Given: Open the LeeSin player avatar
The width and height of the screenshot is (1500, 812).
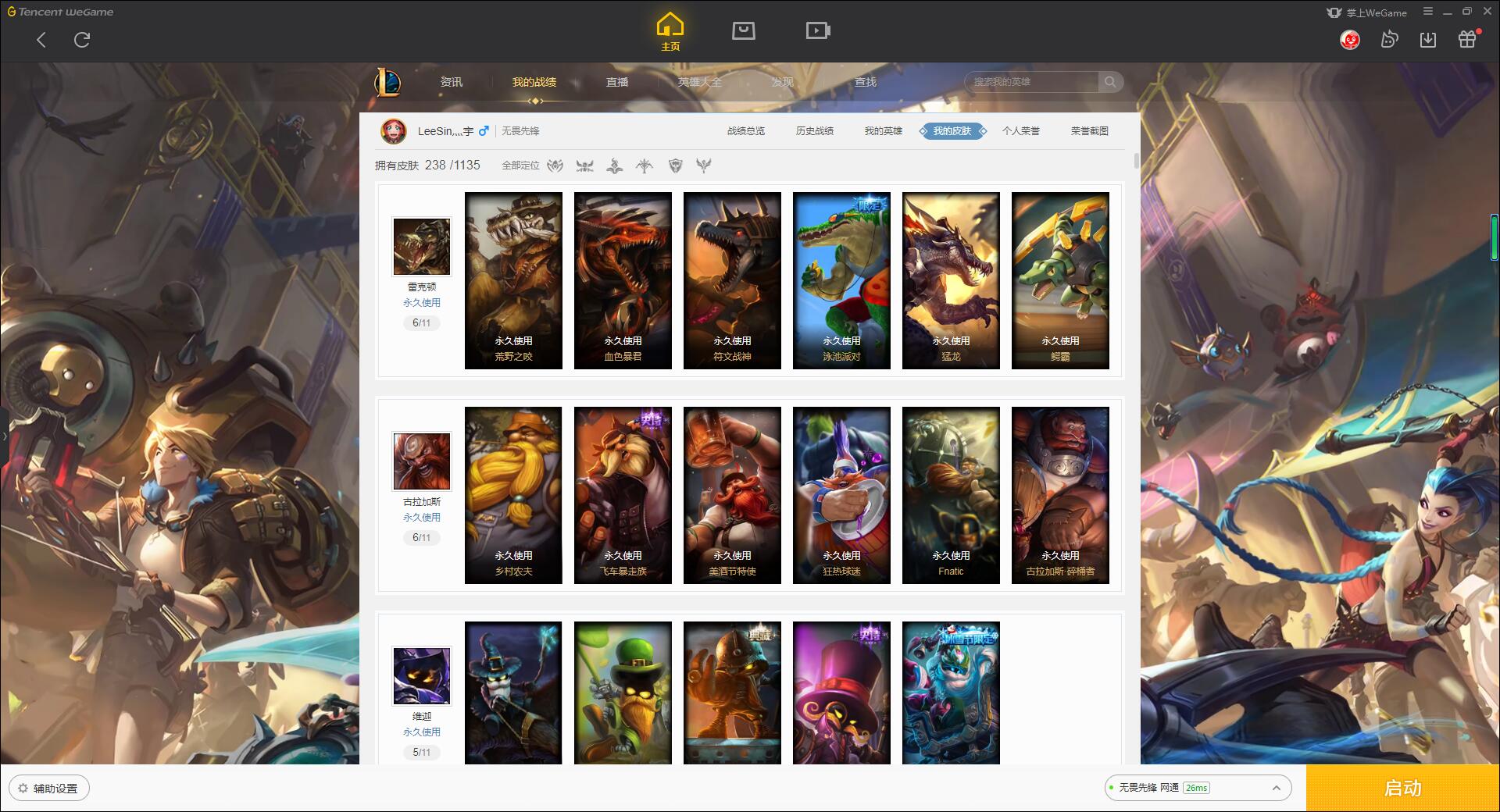Looking at the screenshot, I should (394, 131).
